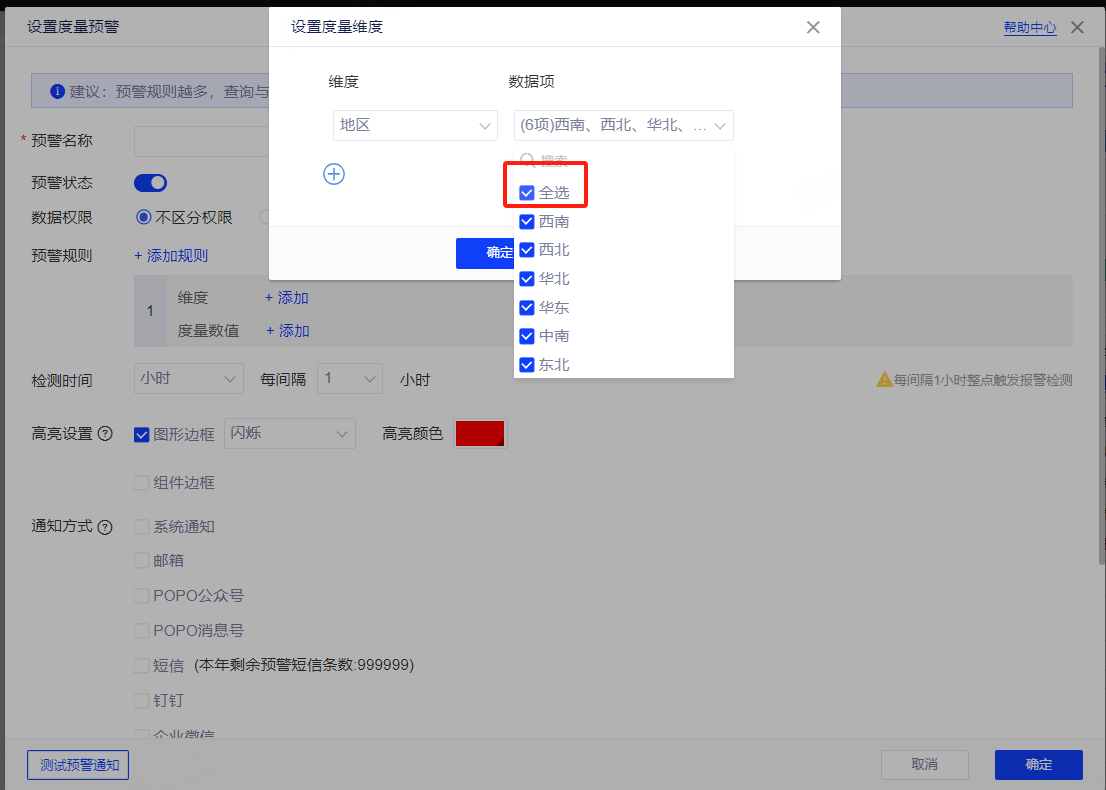
Task: Close the 设置度量维度 dialog
Action: (813, 28)
